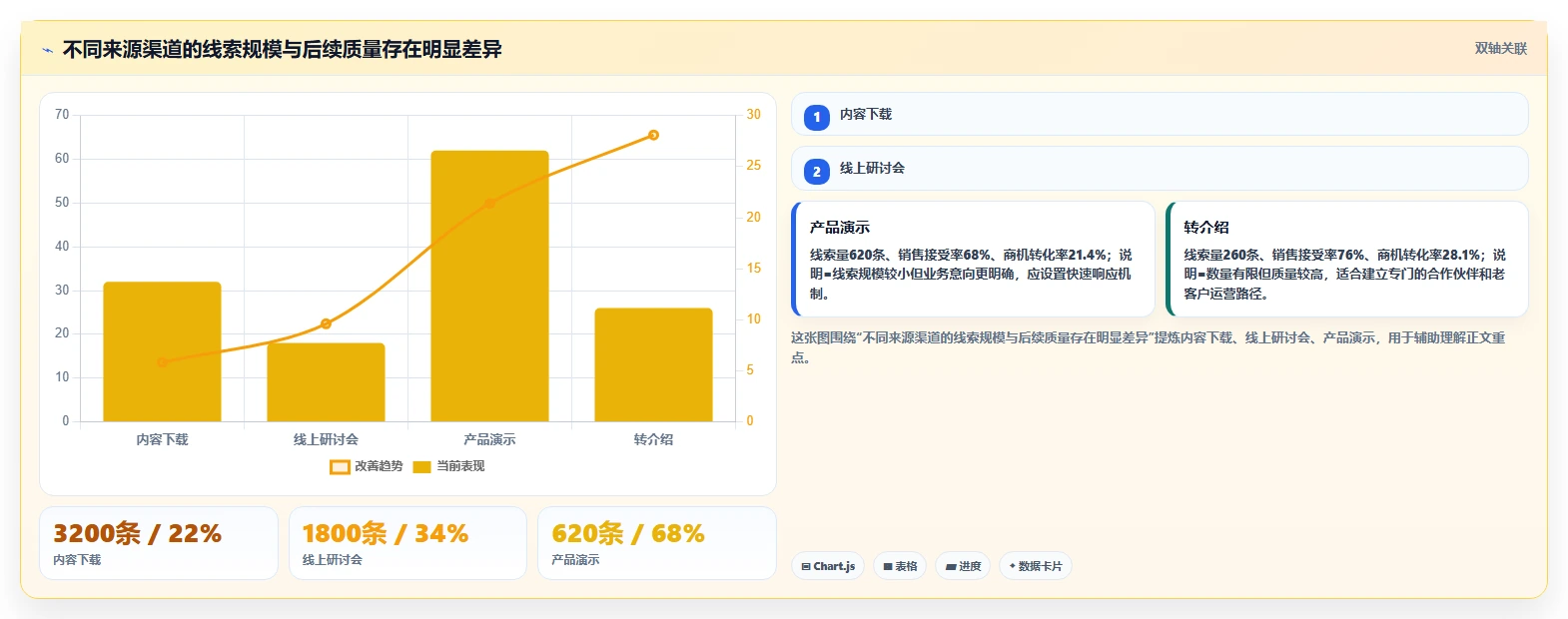
Task: Click the 线上研讨会 x-axis label
Action: pos(326,439)
